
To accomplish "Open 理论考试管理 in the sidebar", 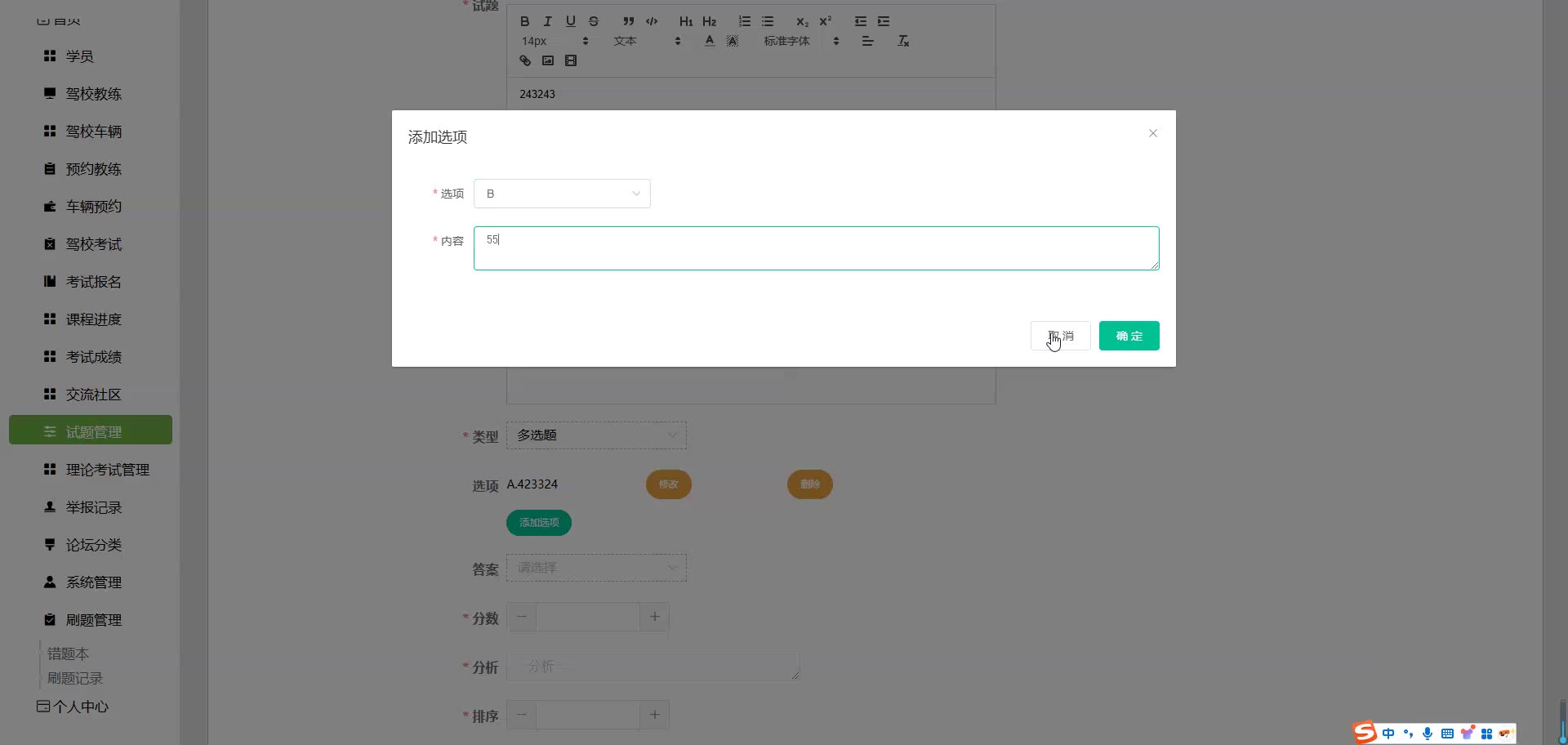I will click(x=107, y=470).
